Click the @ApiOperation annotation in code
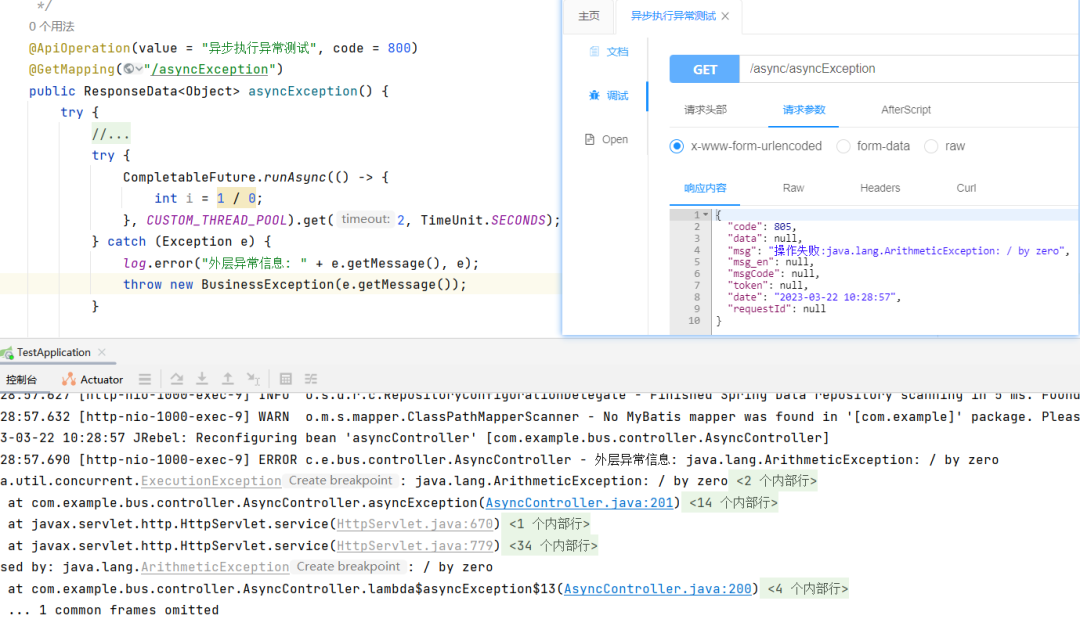The height and width of the screenshot is (619, 1080). pyautogui.click(x=79, y=48)
